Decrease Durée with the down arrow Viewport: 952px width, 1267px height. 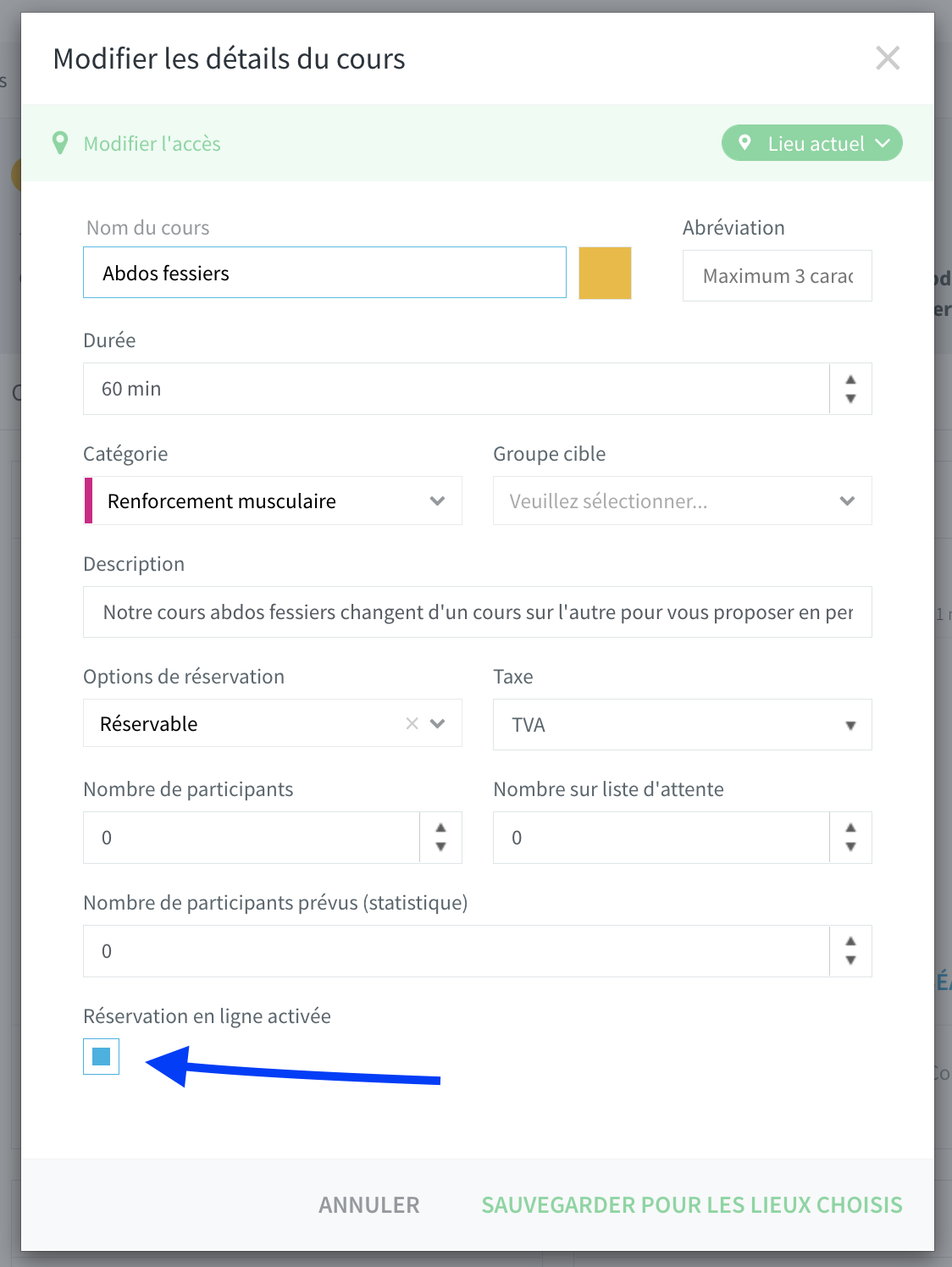tap(850, 399)
